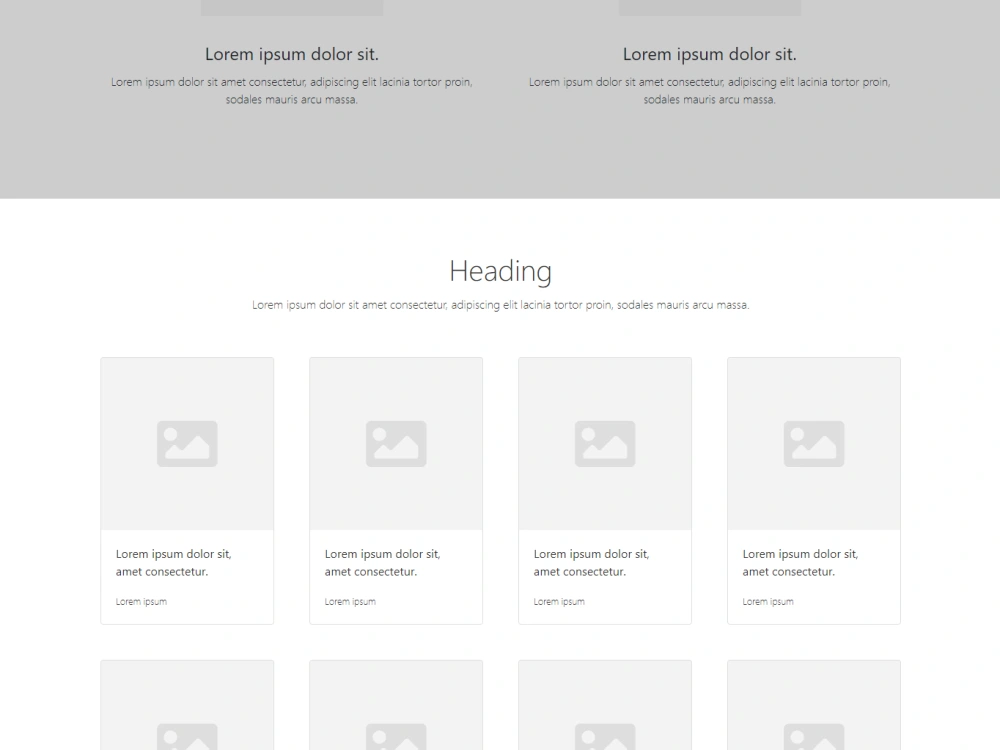1000x750 pixels.
Task: Open the third card's image placeholder
Action: (605, 443)
